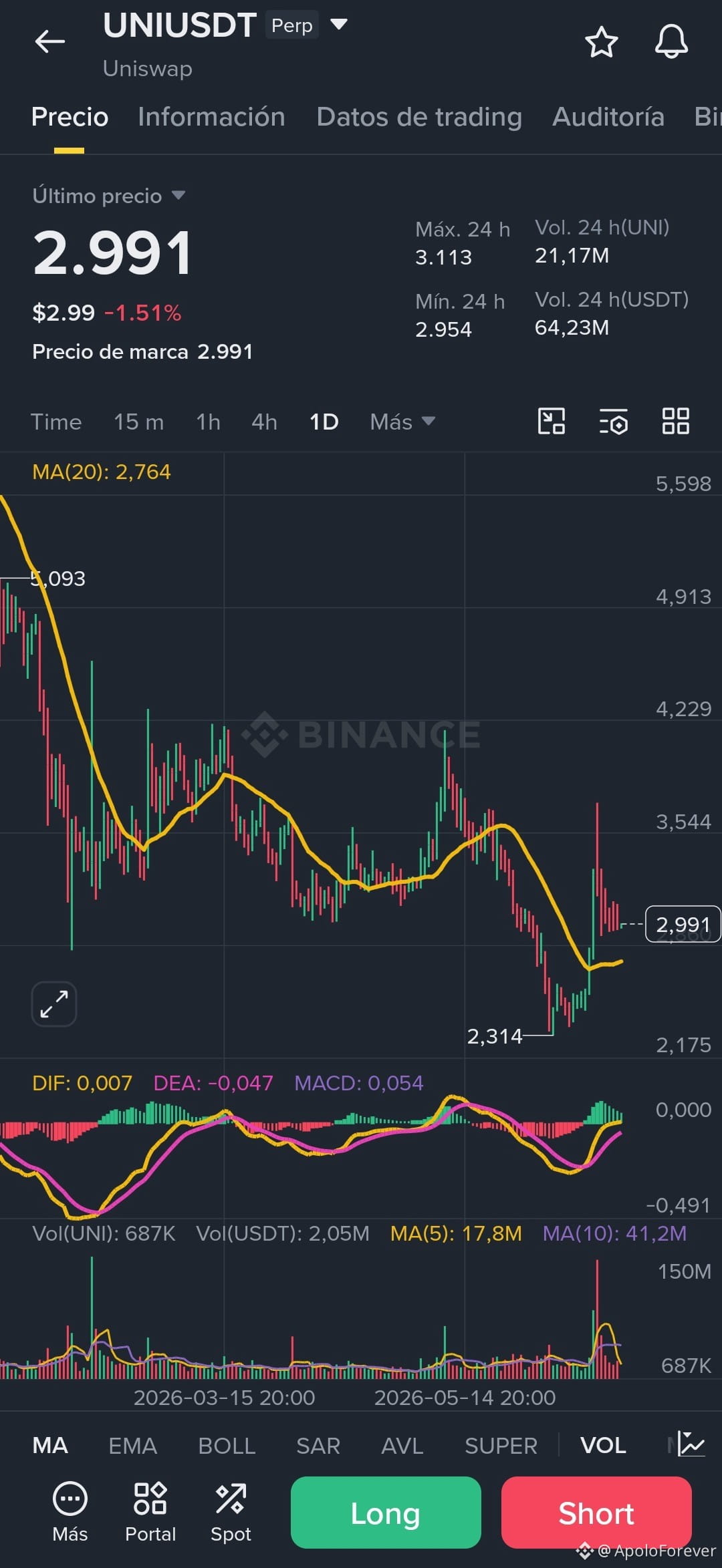
Task: Tap the Máx. 24 h value 3.113
Action: [443, 257]
